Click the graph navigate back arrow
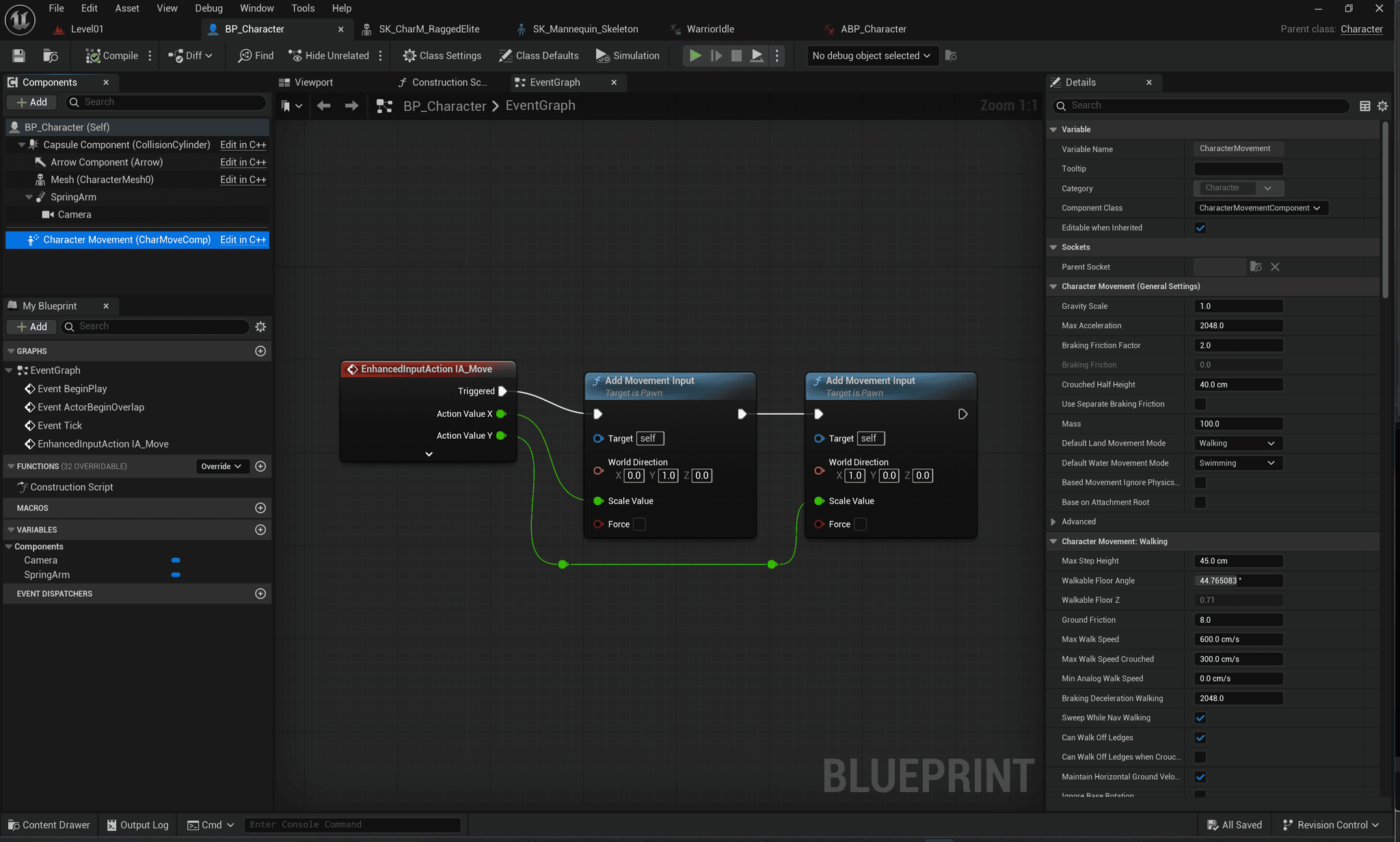 324,106
